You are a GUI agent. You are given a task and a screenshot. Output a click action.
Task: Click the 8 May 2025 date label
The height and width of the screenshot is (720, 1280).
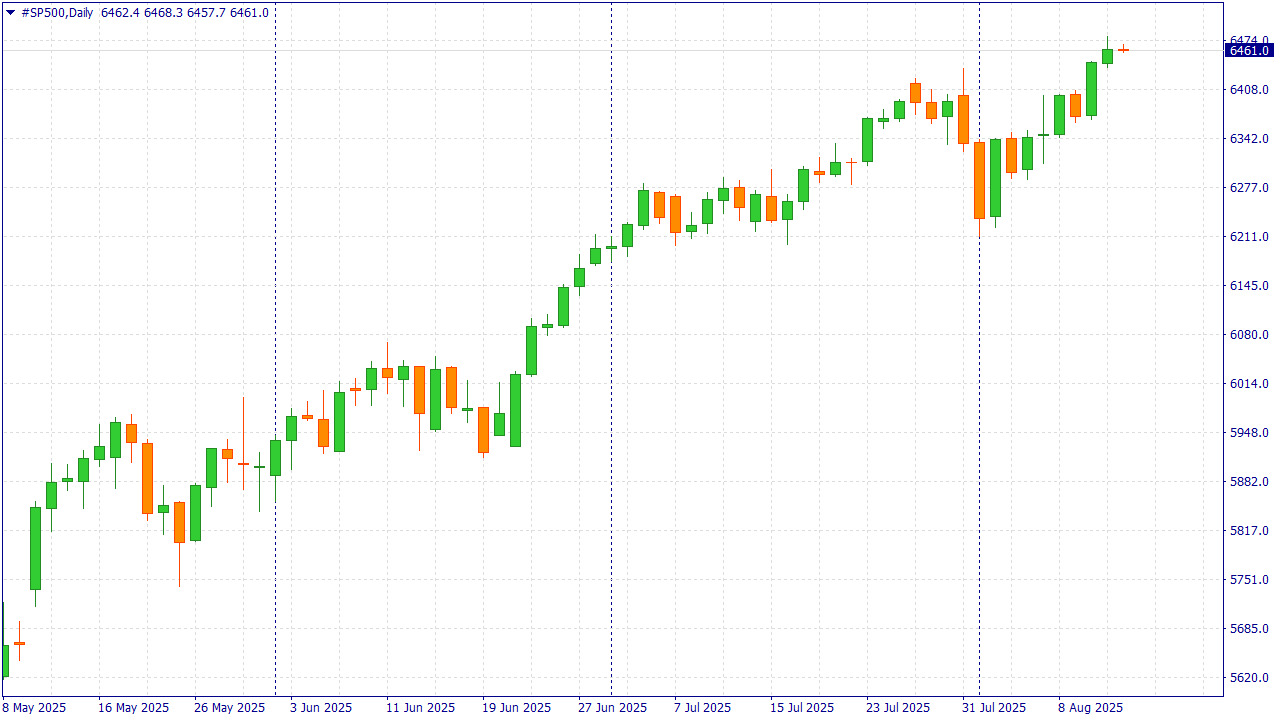tap(34, 707)
